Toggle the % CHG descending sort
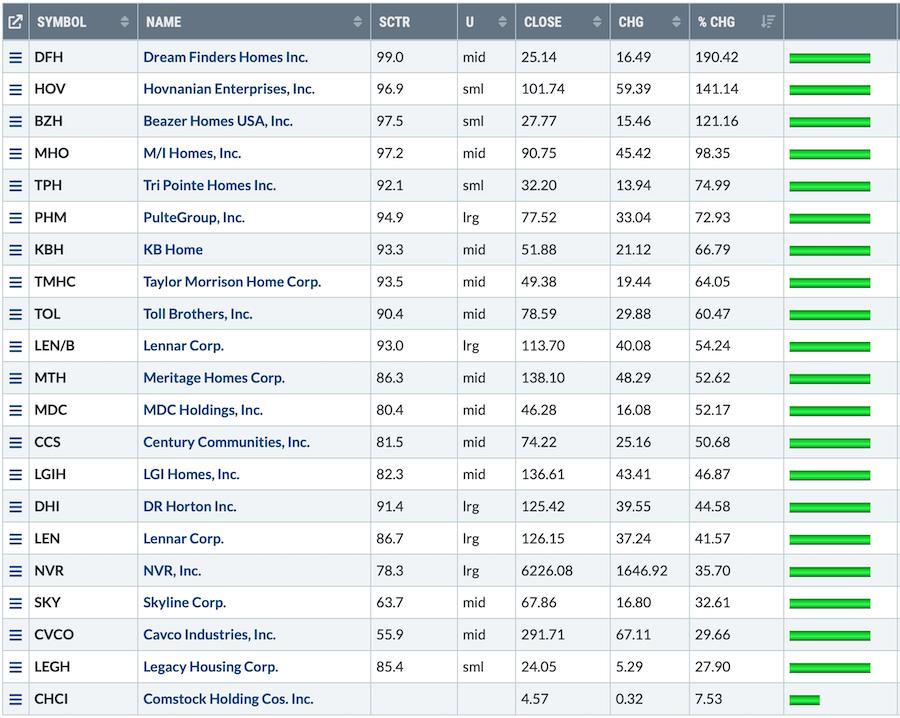Viewport: 900px width, 718px height. 767,21
